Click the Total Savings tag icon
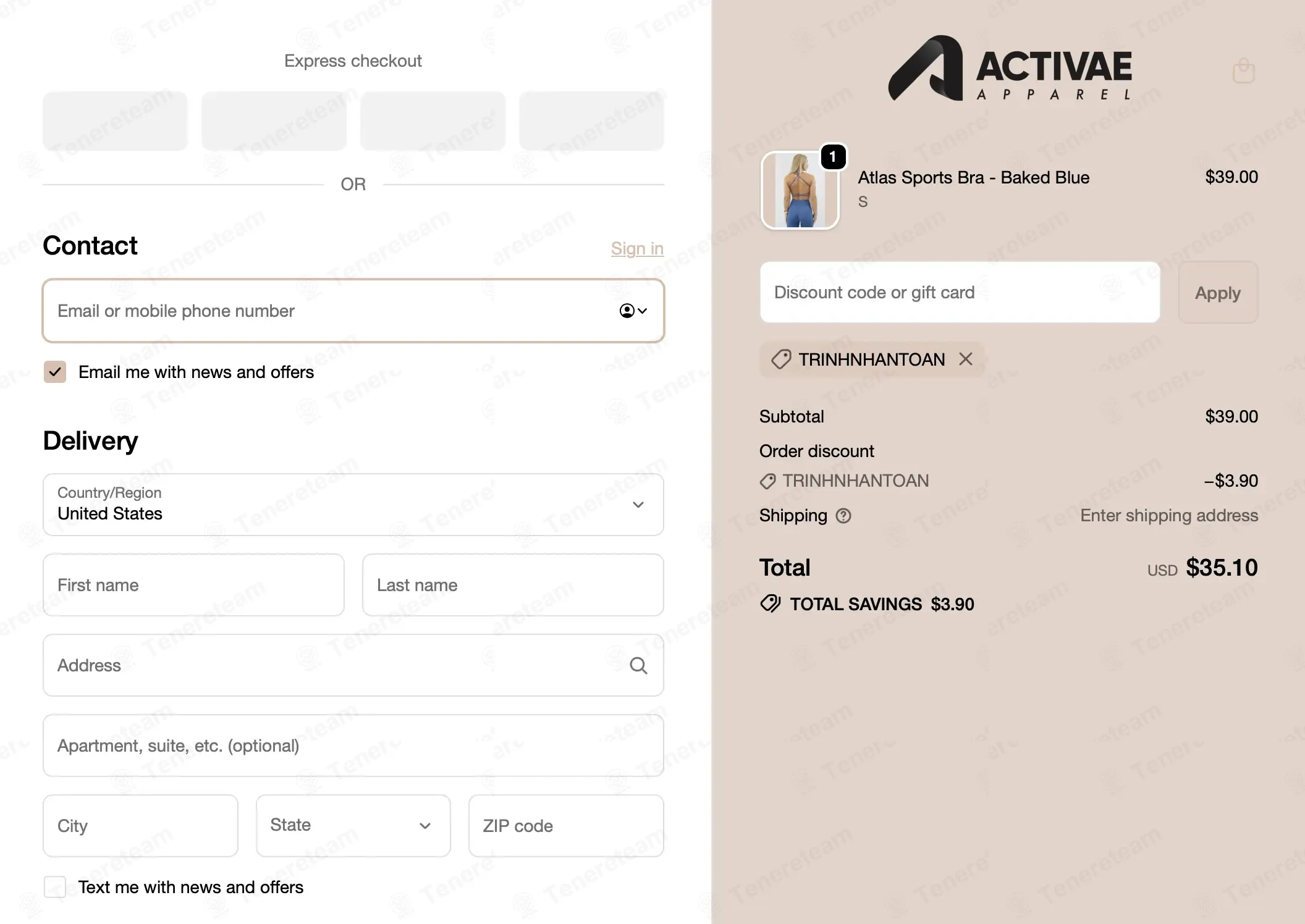 (771, 603)
